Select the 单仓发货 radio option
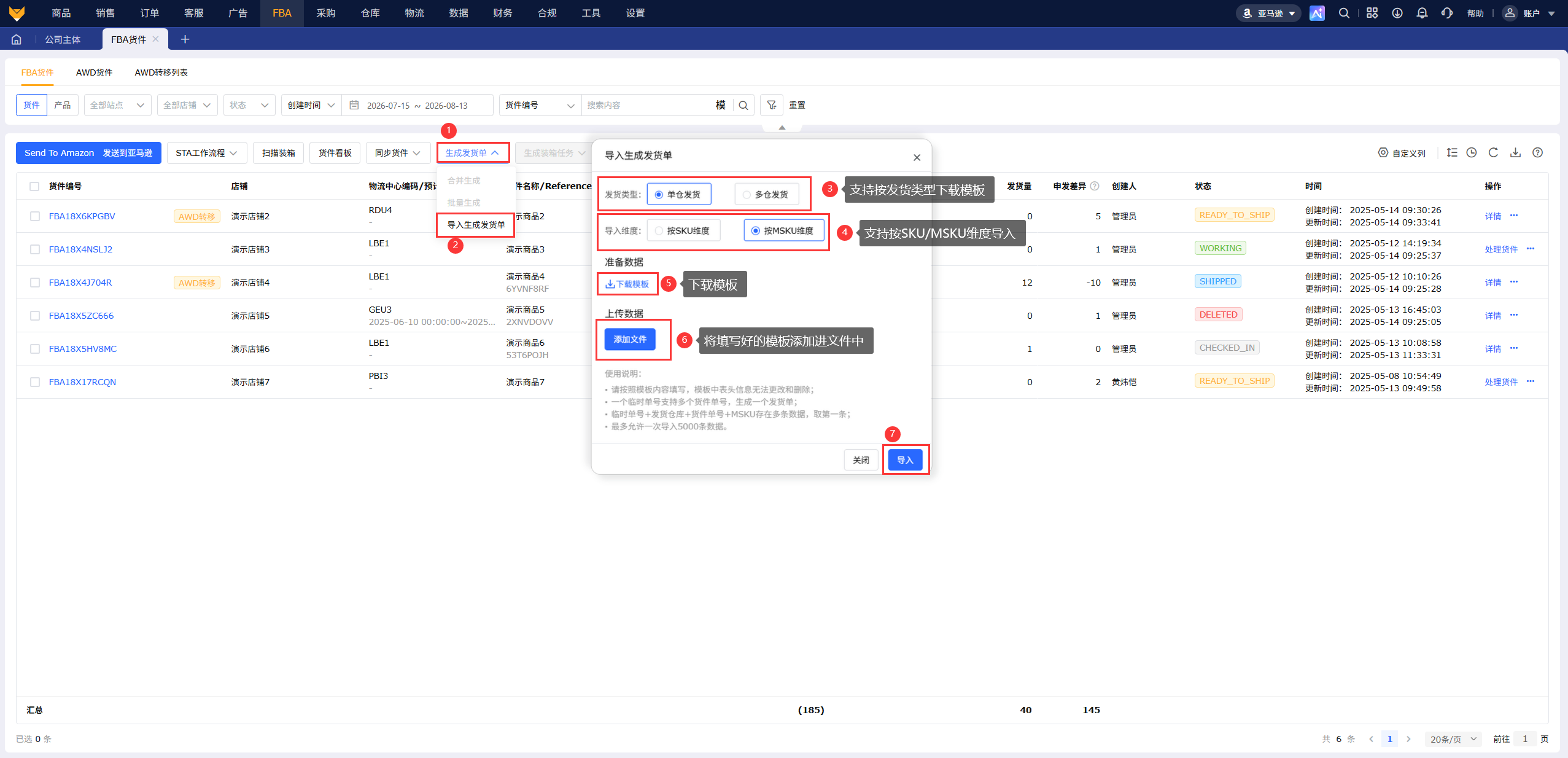1568x758 pixels. [678, 194]
